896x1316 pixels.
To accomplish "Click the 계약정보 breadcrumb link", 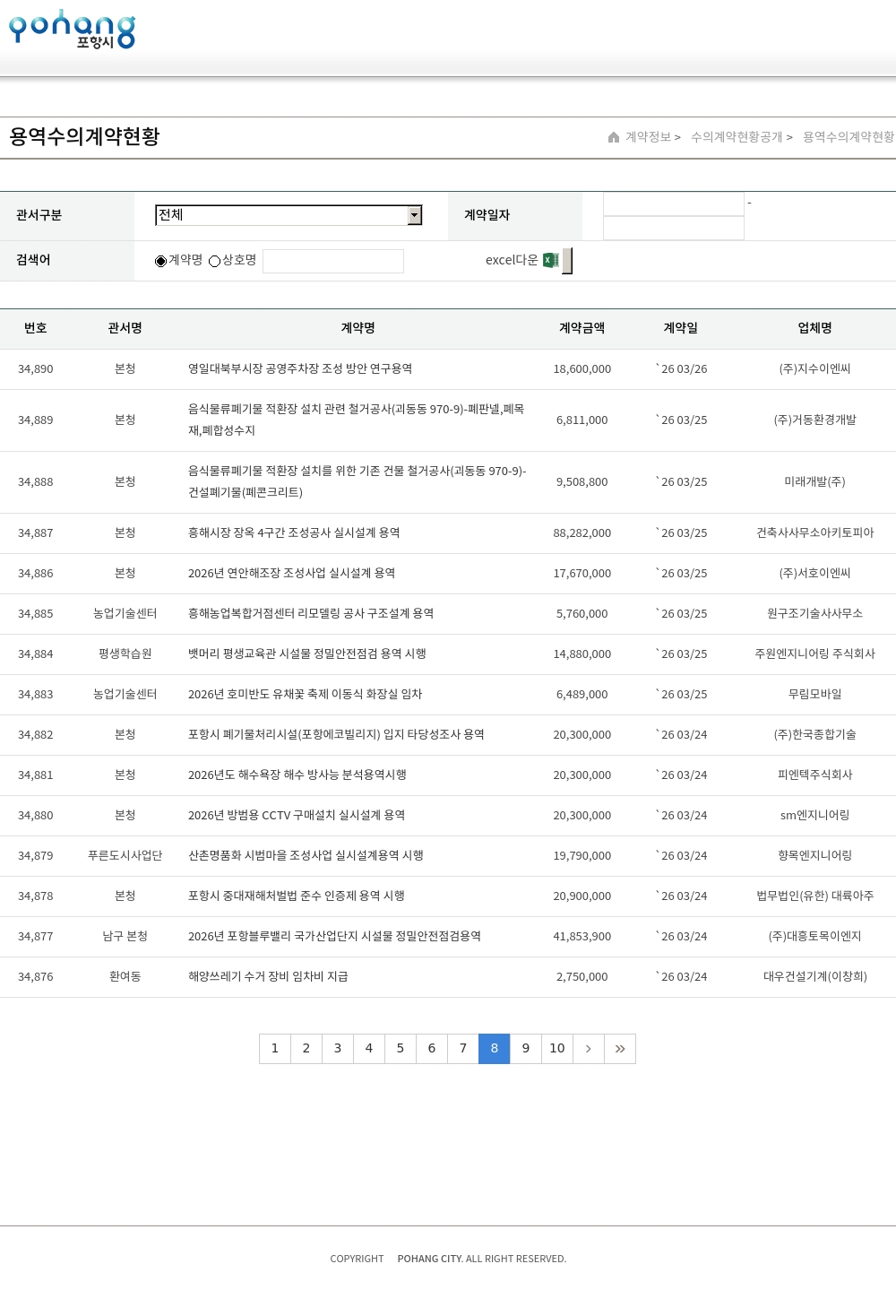I will 648,137.
